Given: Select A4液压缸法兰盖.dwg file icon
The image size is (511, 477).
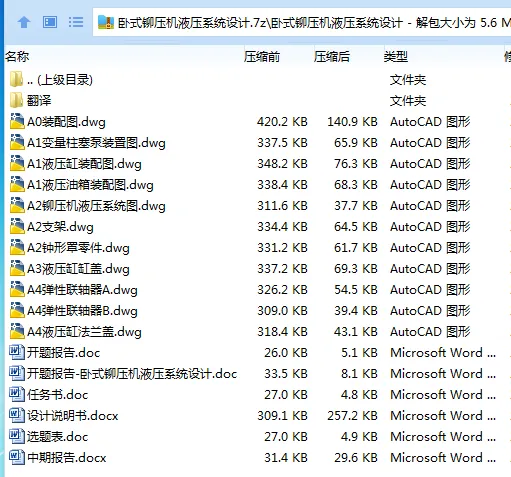Looking at the screenshot, I should pyautogui.click(x=17, y=331).
